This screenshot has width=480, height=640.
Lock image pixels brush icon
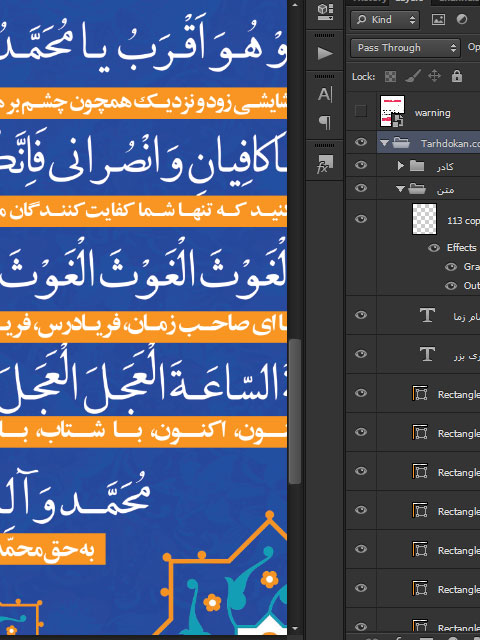(412, 76)
